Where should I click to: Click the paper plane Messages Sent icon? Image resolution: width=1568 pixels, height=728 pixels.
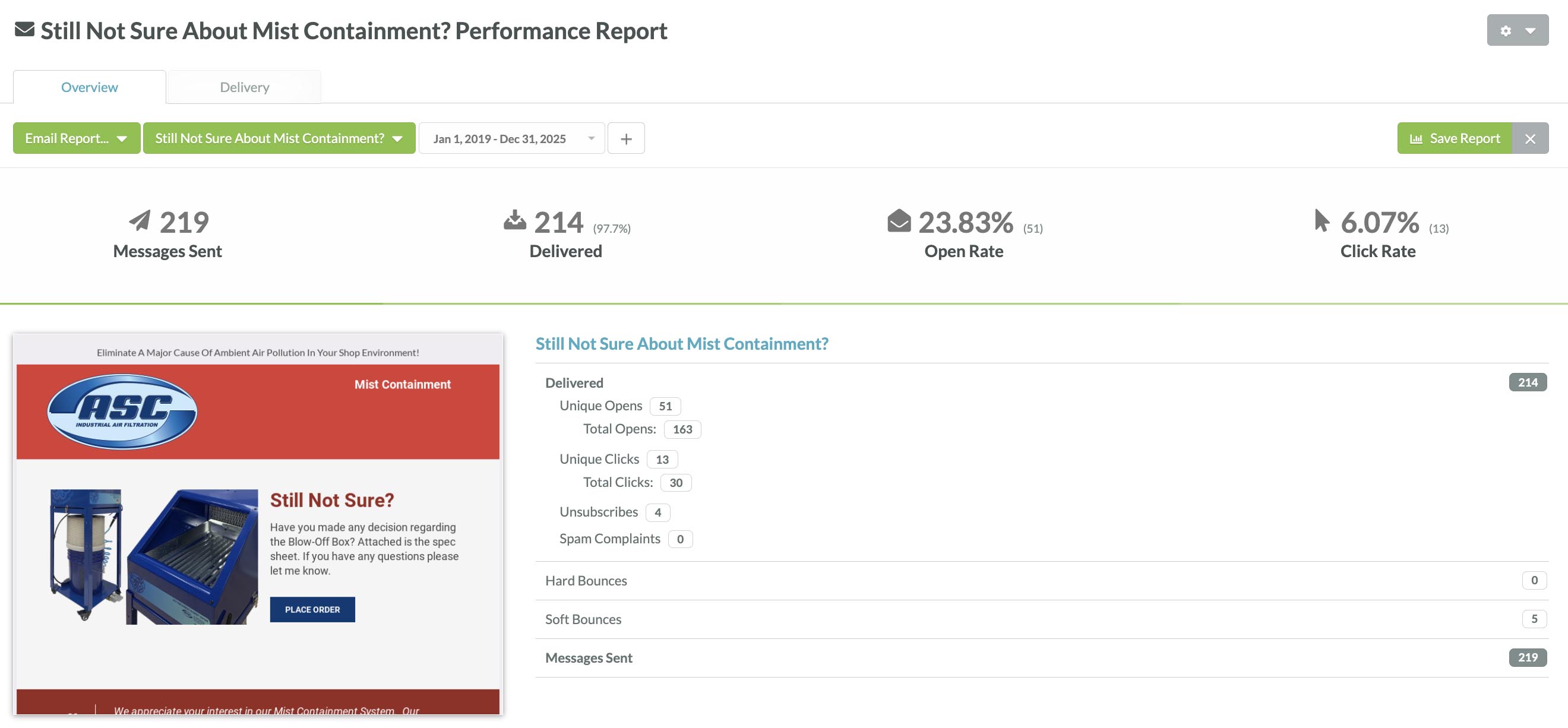coord(140,220)
